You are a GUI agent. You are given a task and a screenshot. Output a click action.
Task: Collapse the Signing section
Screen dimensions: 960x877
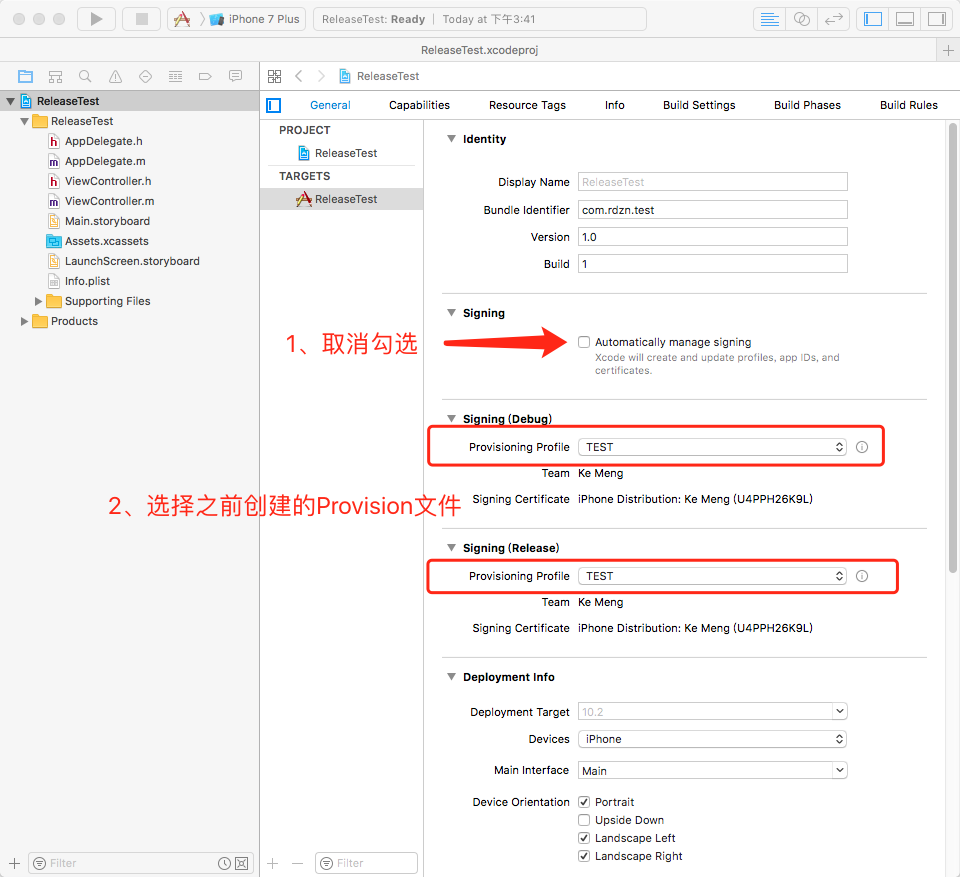pyautogui.click(x=451, y=313)
